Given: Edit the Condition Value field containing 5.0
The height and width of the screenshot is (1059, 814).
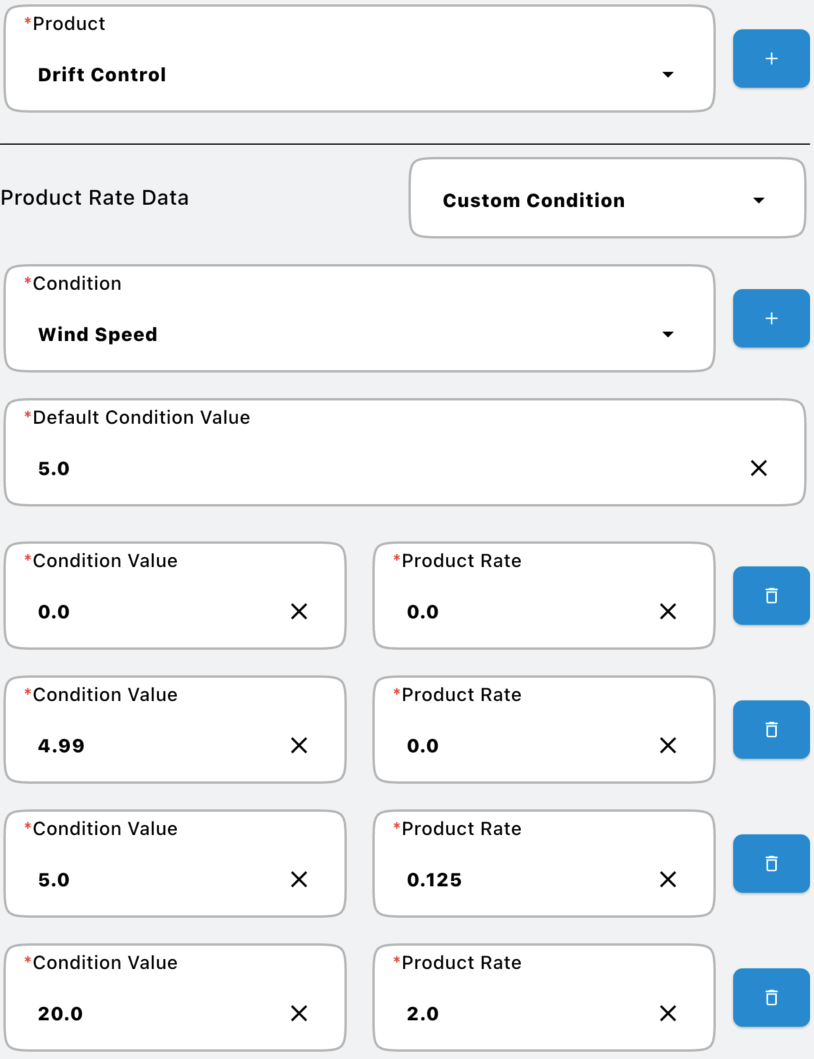Looking at the screenshot, I should click(x=150, y=880).
